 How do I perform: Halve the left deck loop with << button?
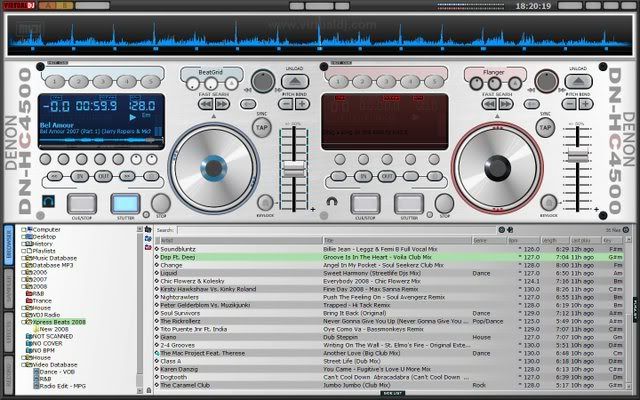coord(55,176)
